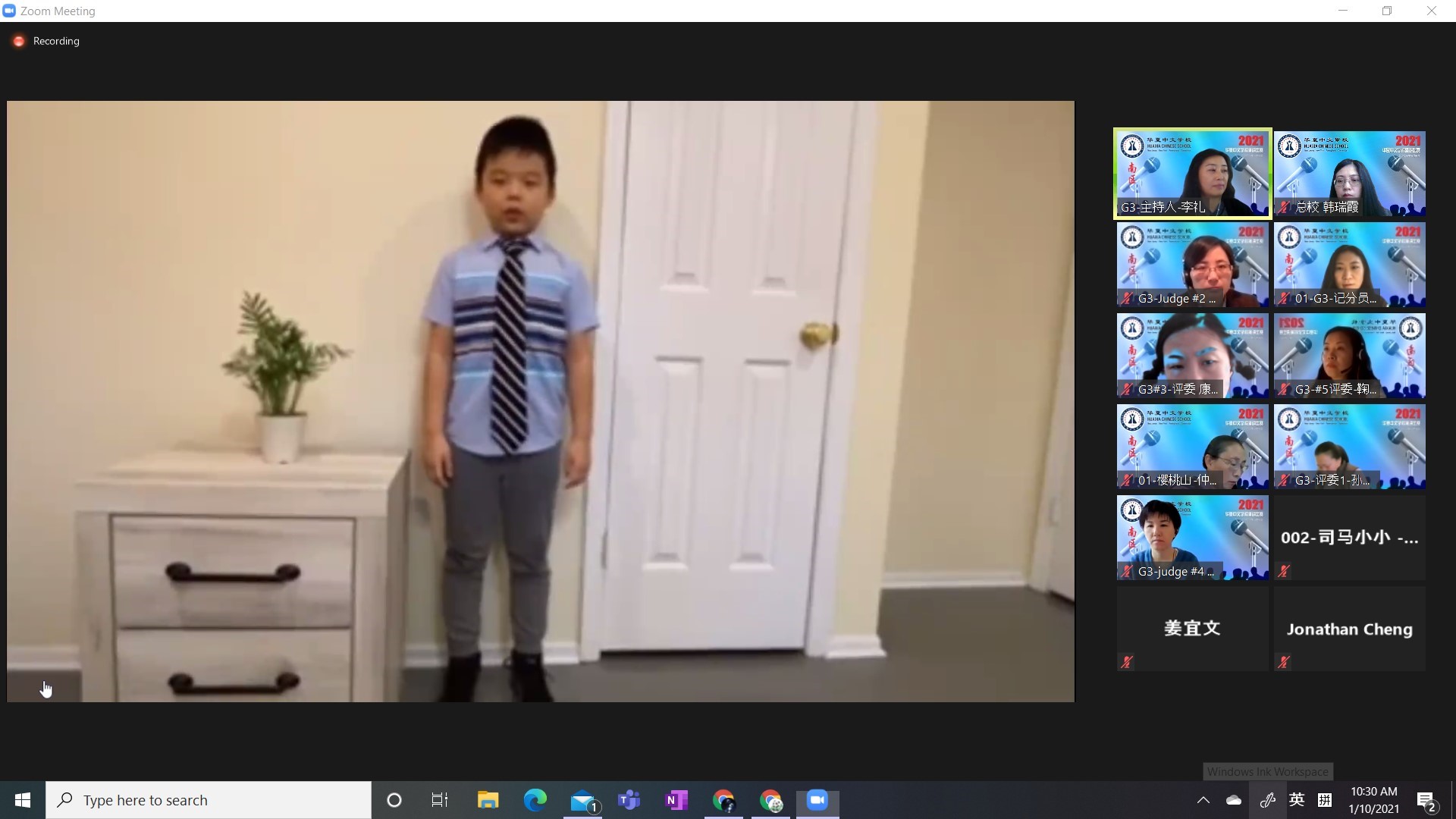Select the 总校 韩瑞霞 participant thumbnail
Viewport: 1456px width, 819px height.
click(x=1350, y=174)
